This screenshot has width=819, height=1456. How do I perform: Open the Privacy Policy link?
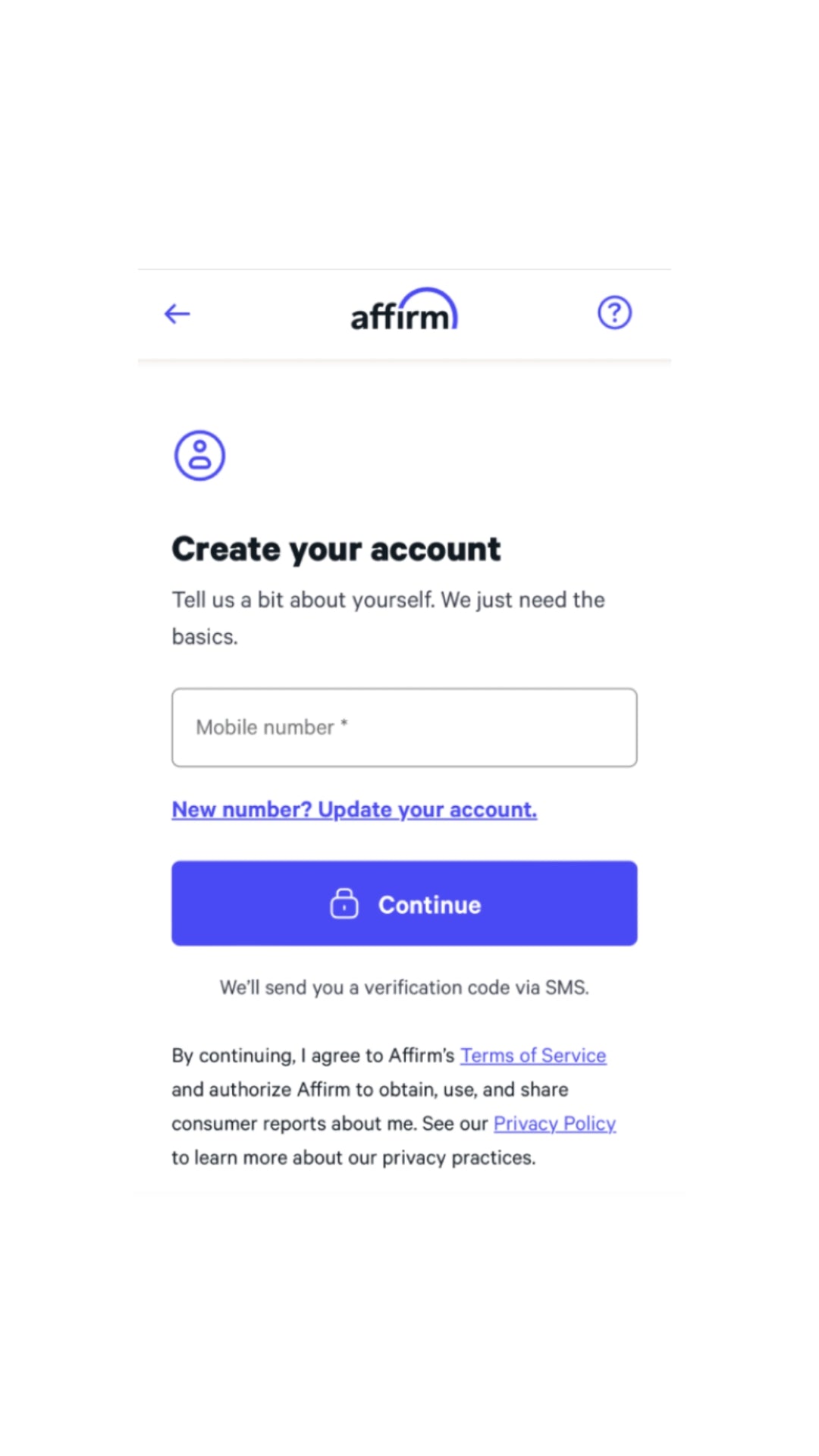[x=554, y=1124]
